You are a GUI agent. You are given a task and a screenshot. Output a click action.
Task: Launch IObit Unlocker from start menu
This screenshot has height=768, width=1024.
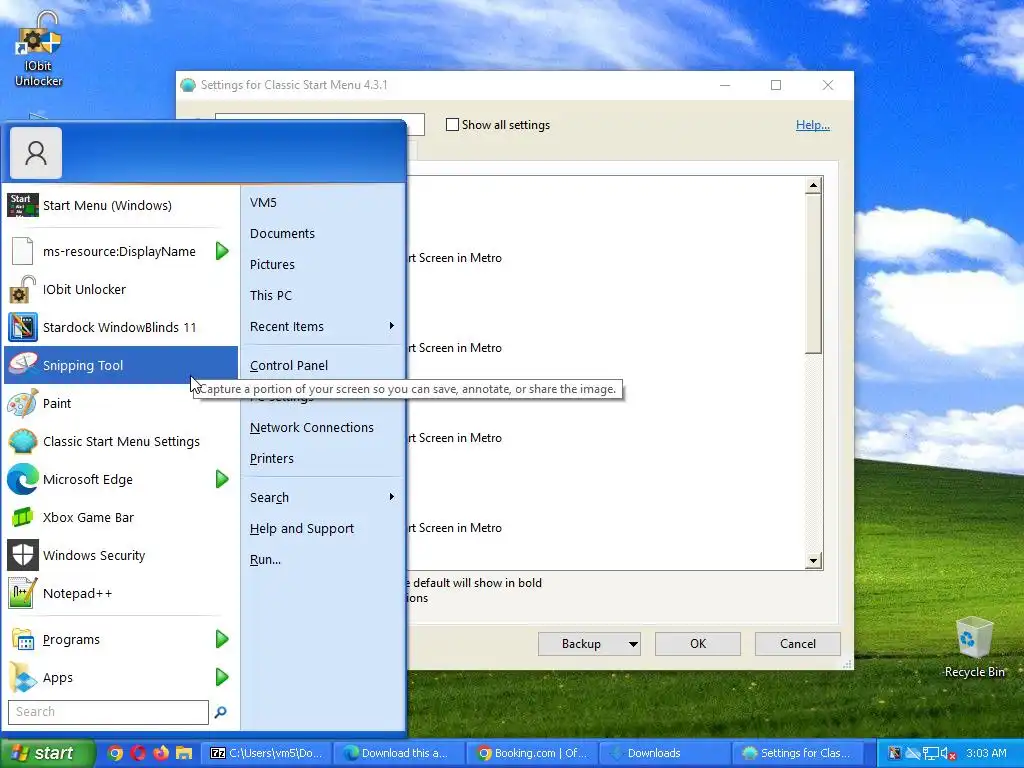(120, 289)
